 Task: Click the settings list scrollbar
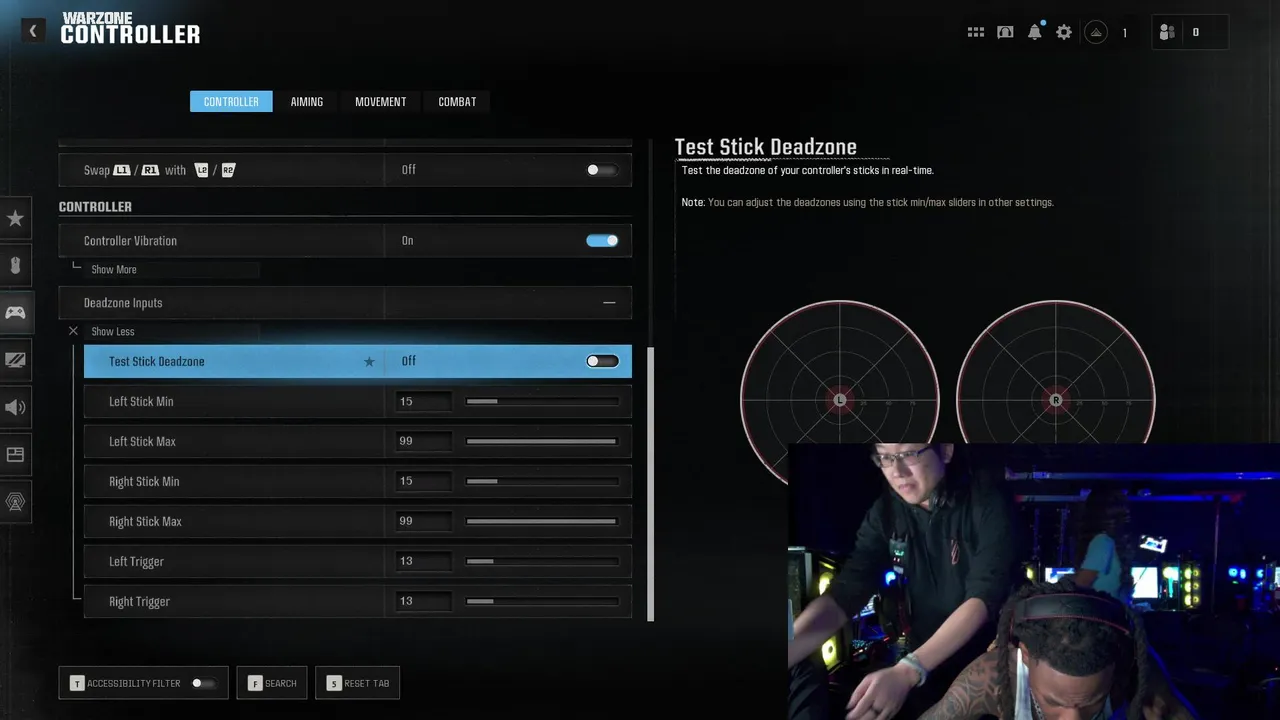[651, 484]
